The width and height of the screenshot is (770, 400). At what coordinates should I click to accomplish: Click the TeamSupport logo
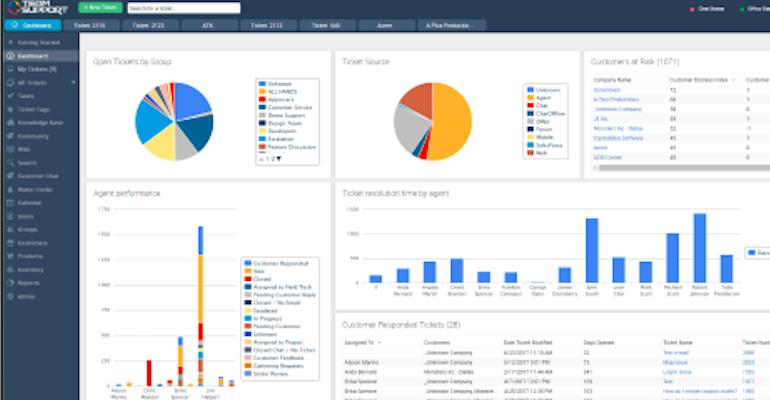(x=37, y=7)
